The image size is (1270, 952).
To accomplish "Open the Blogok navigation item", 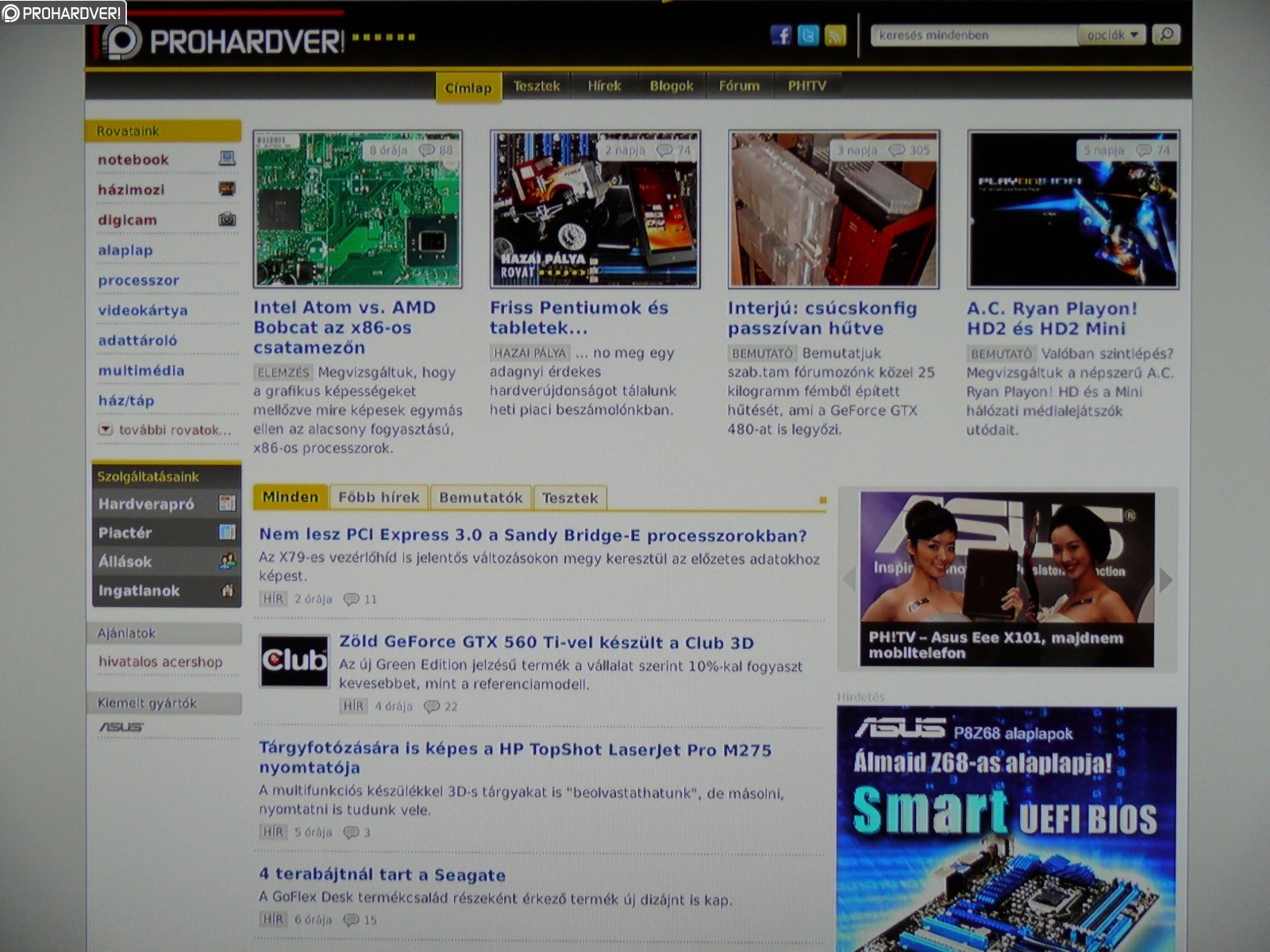I will click(x=672, y=86).
